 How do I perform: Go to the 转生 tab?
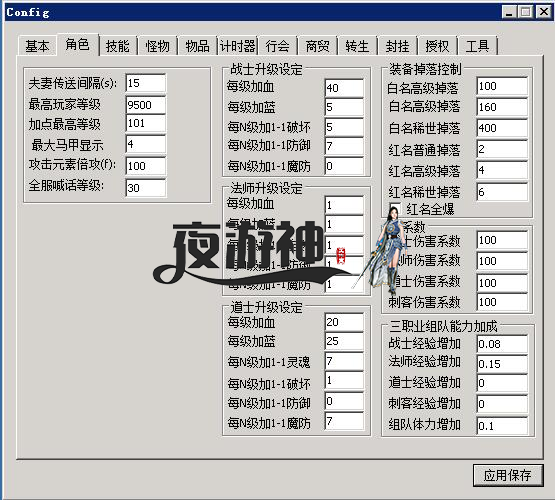(357, 46)
